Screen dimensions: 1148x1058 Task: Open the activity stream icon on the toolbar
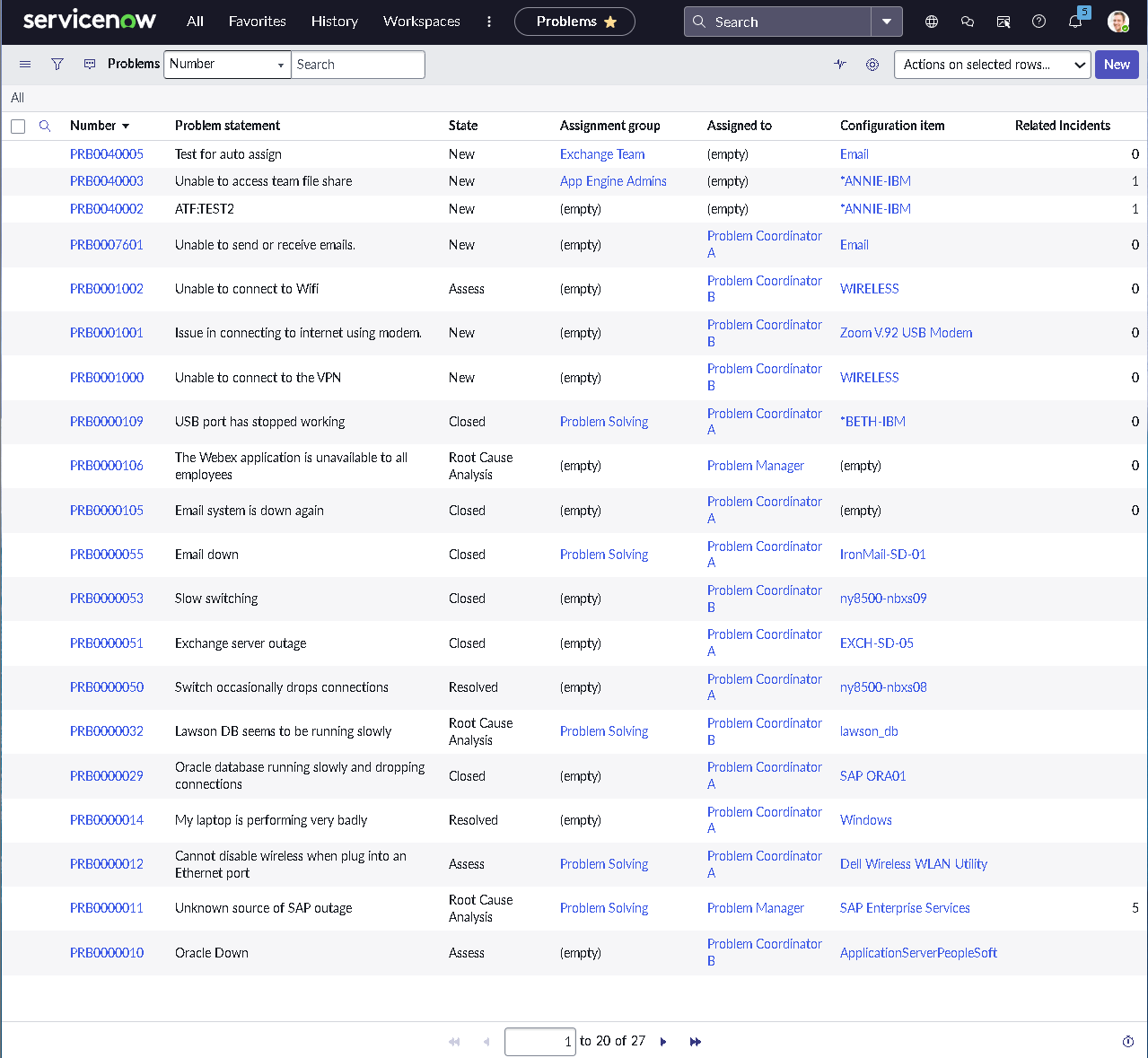[840, 64]
